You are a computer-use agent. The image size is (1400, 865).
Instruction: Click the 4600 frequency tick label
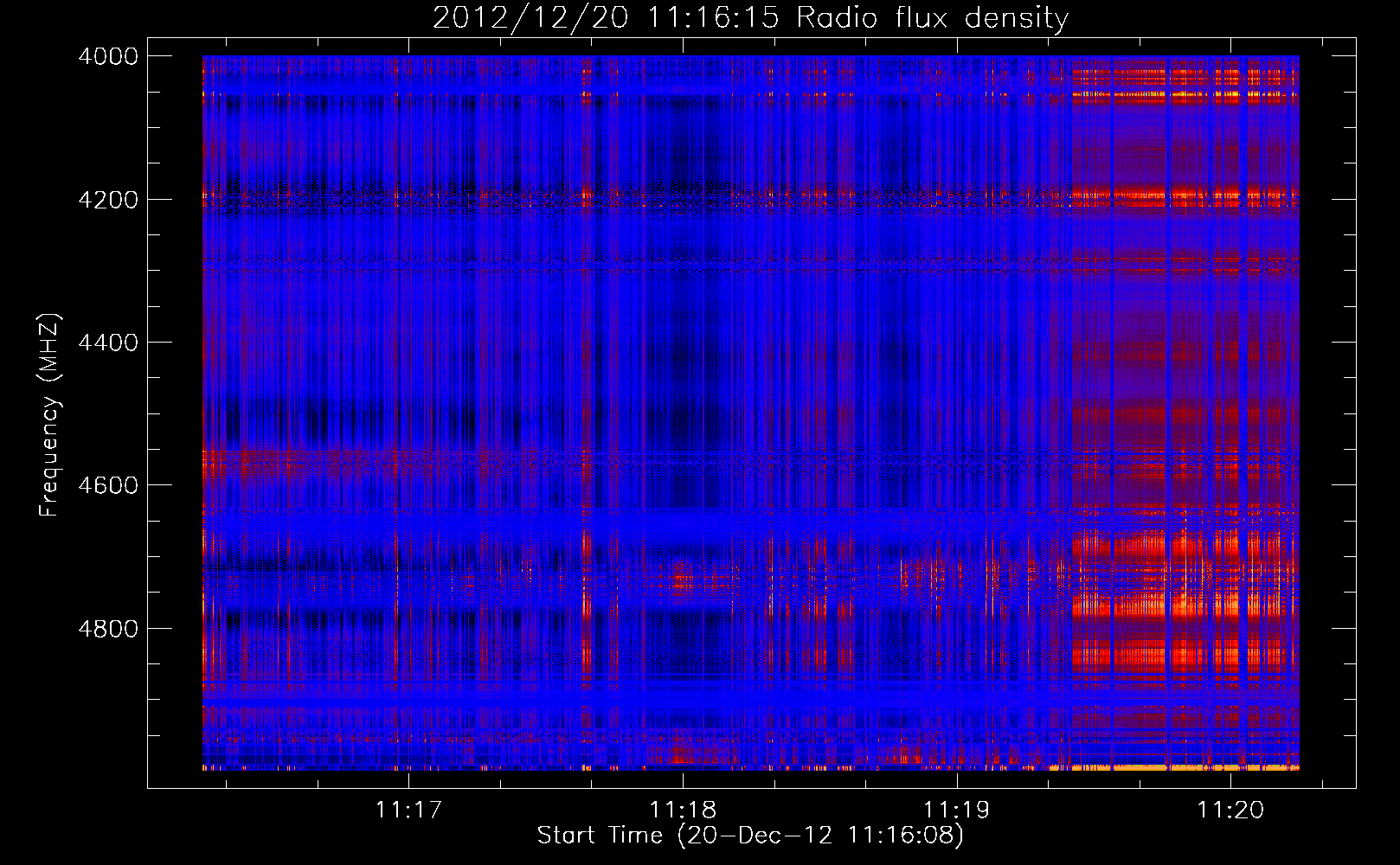108,485
